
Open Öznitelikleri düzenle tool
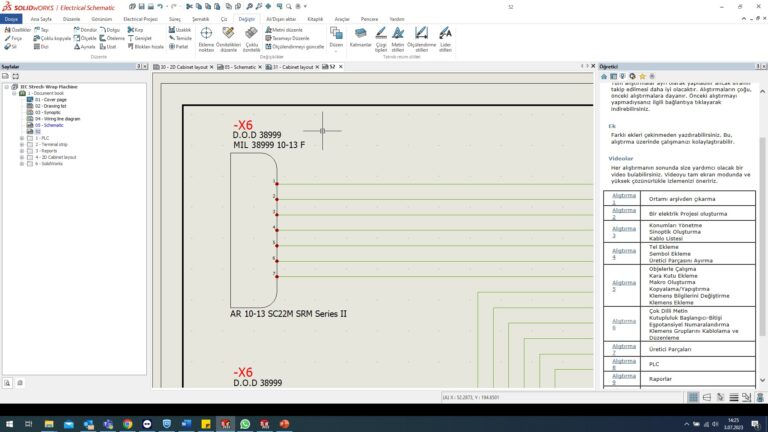(x=229, y=35)
